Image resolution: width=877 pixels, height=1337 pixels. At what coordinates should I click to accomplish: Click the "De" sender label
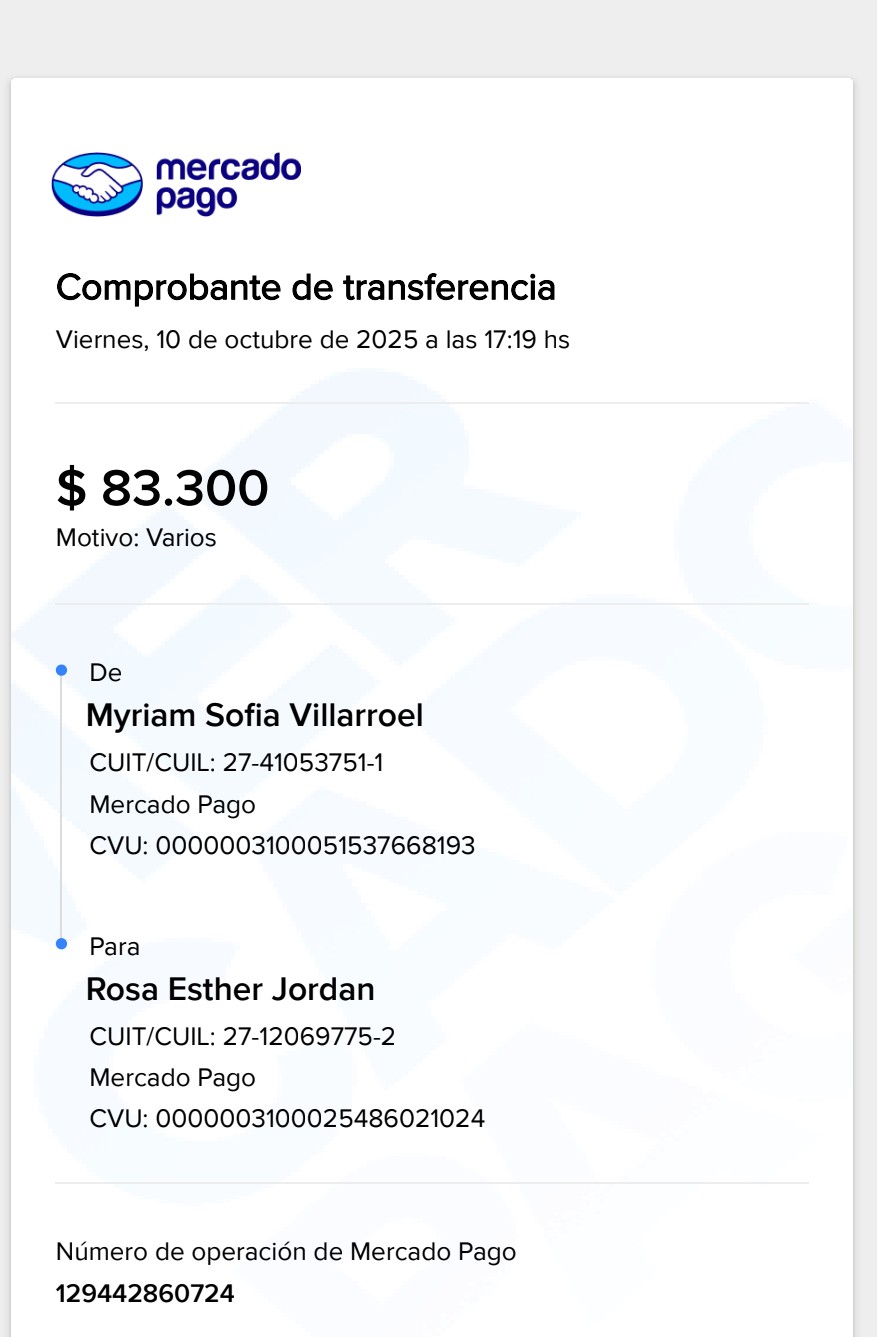[105, 673]
